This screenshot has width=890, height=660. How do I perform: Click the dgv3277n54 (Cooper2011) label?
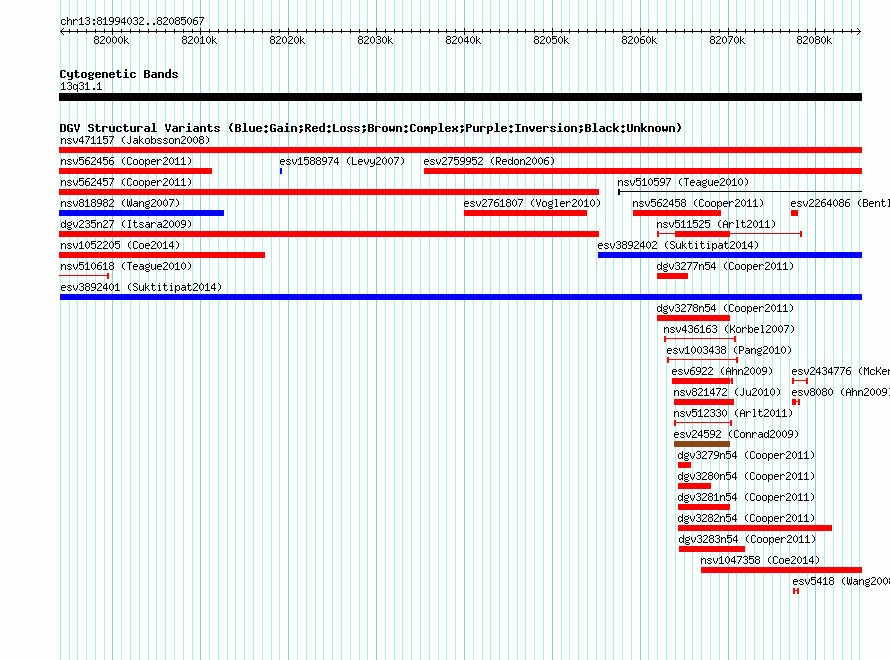coord(725,266)
